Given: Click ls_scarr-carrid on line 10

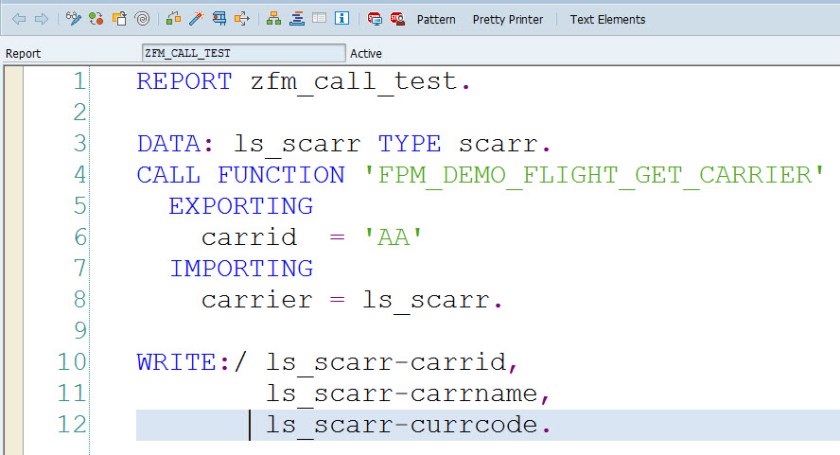Looking at the screenshot, I should point(386,363).
